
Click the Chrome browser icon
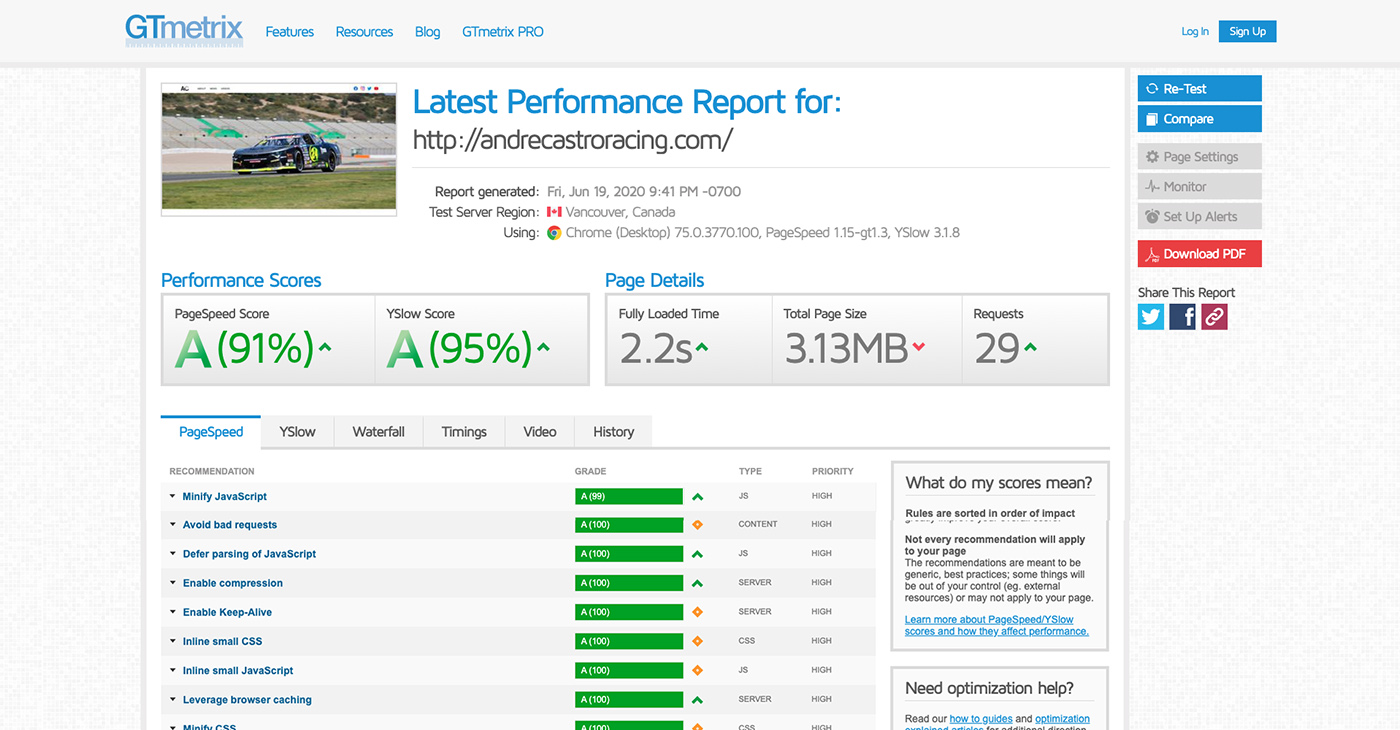point(554,232)
